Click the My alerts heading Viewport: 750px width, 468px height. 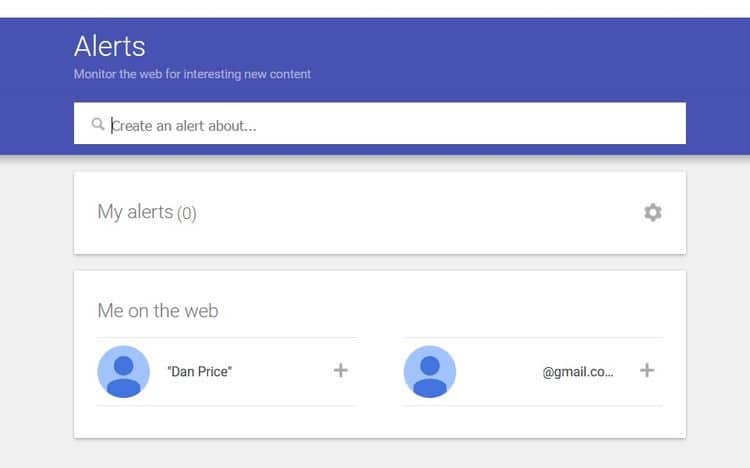[x=135, y=212]
